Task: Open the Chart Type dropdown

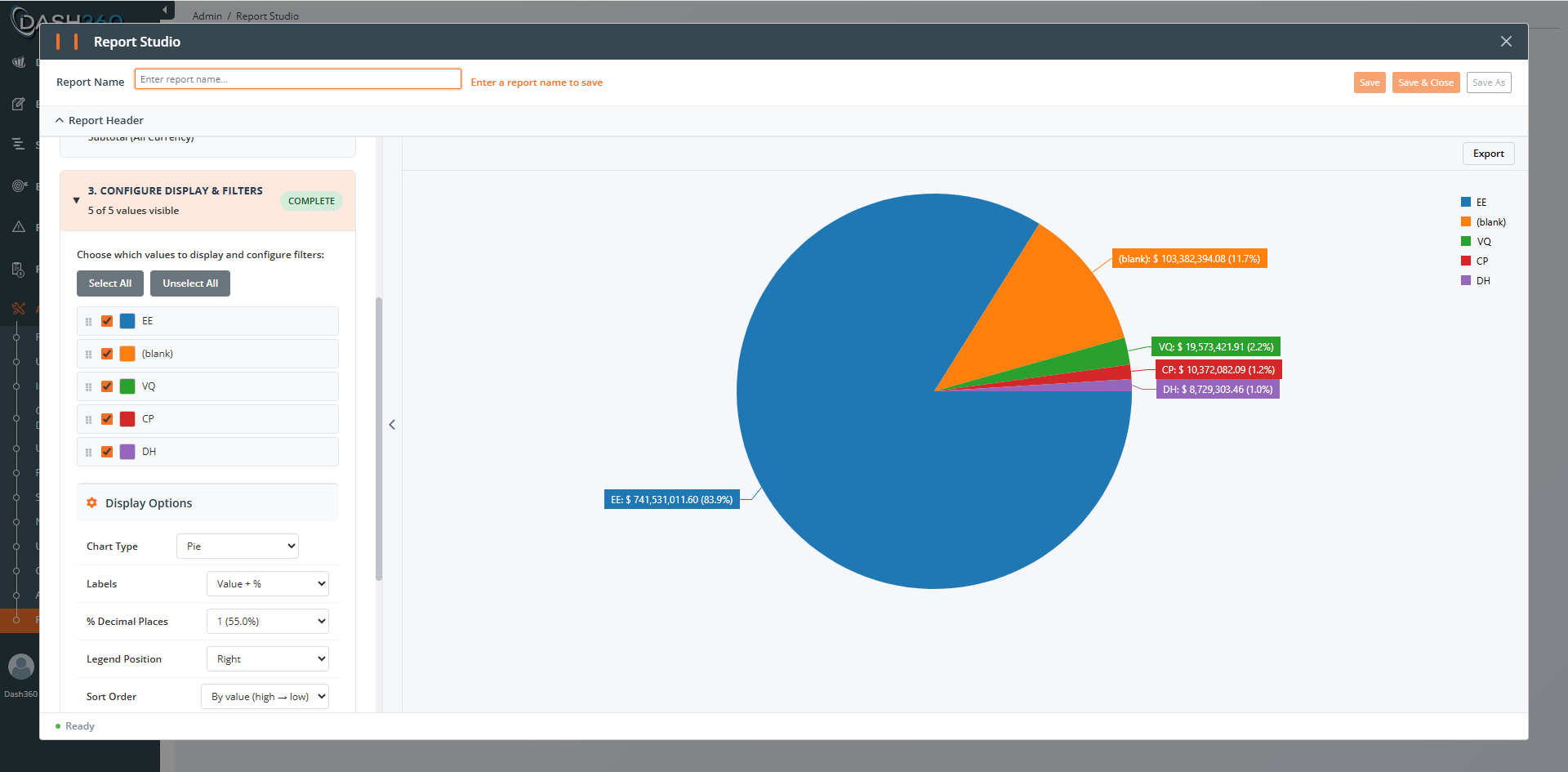Action: pos(238,547)
